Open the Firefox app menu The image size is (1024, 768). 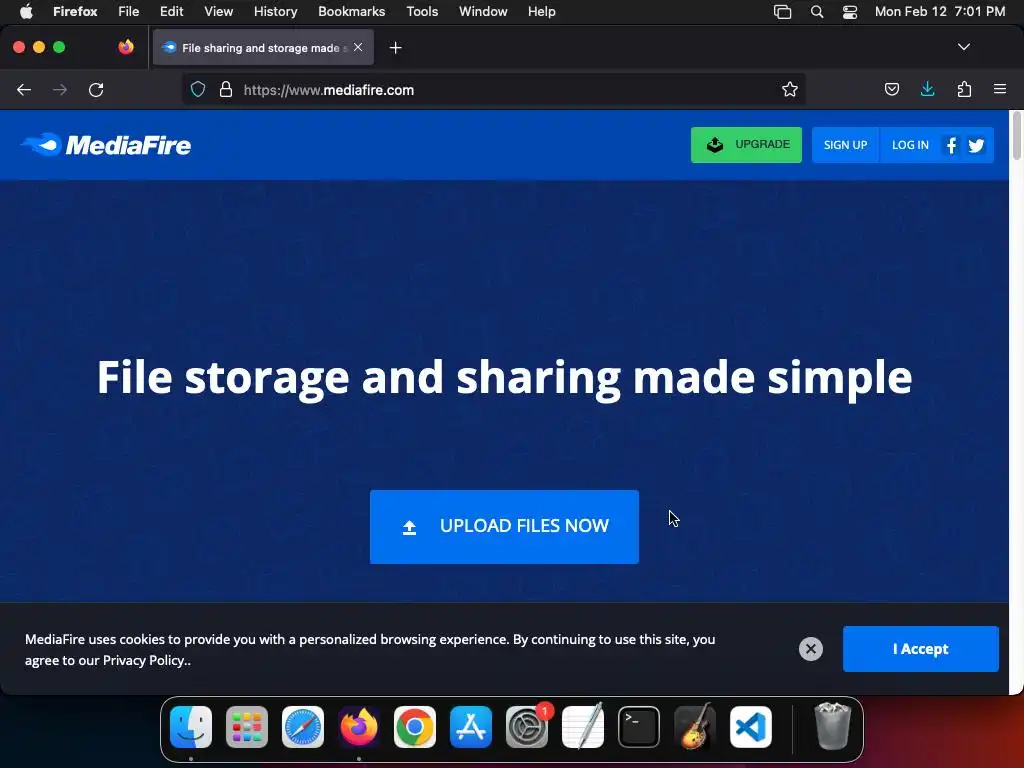point(75,11)
